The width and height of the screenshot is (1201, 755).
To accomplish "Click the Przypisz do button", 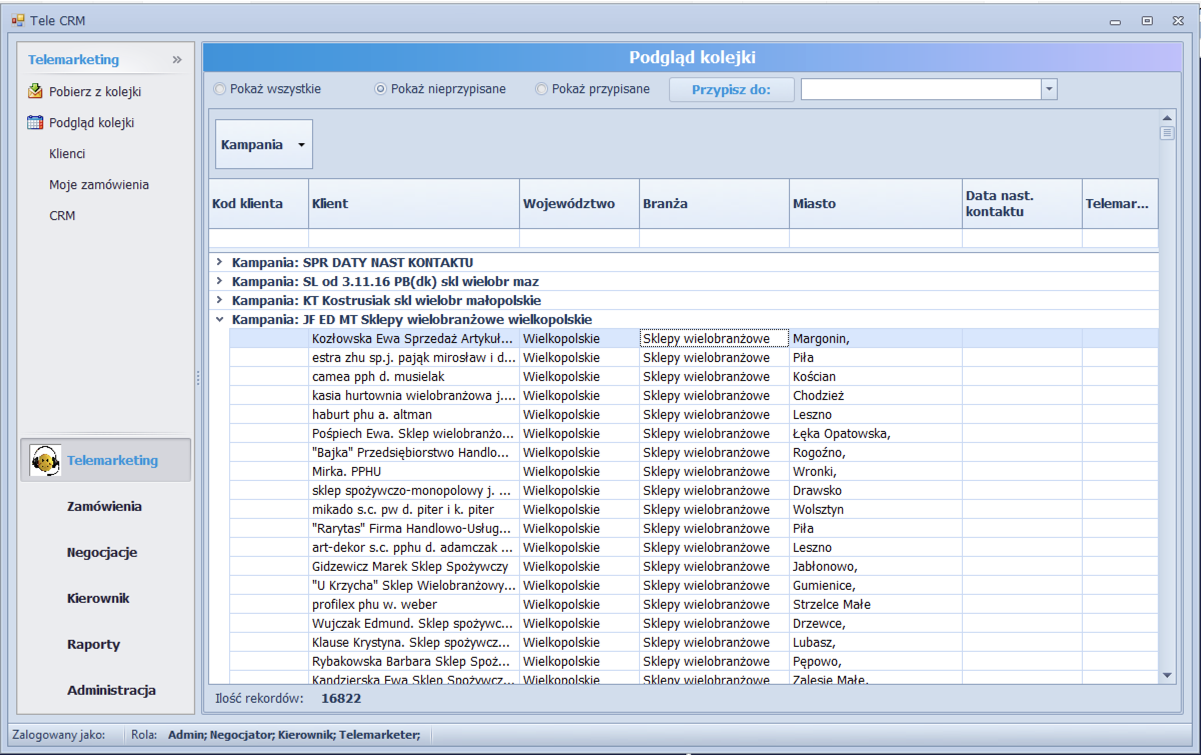I will tap(731, 90).
